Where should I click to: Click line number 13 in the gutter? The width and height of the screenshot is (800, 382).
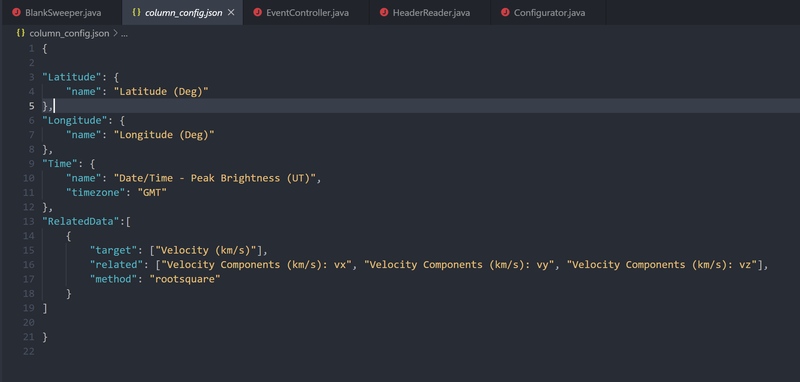tap(29, 221)
